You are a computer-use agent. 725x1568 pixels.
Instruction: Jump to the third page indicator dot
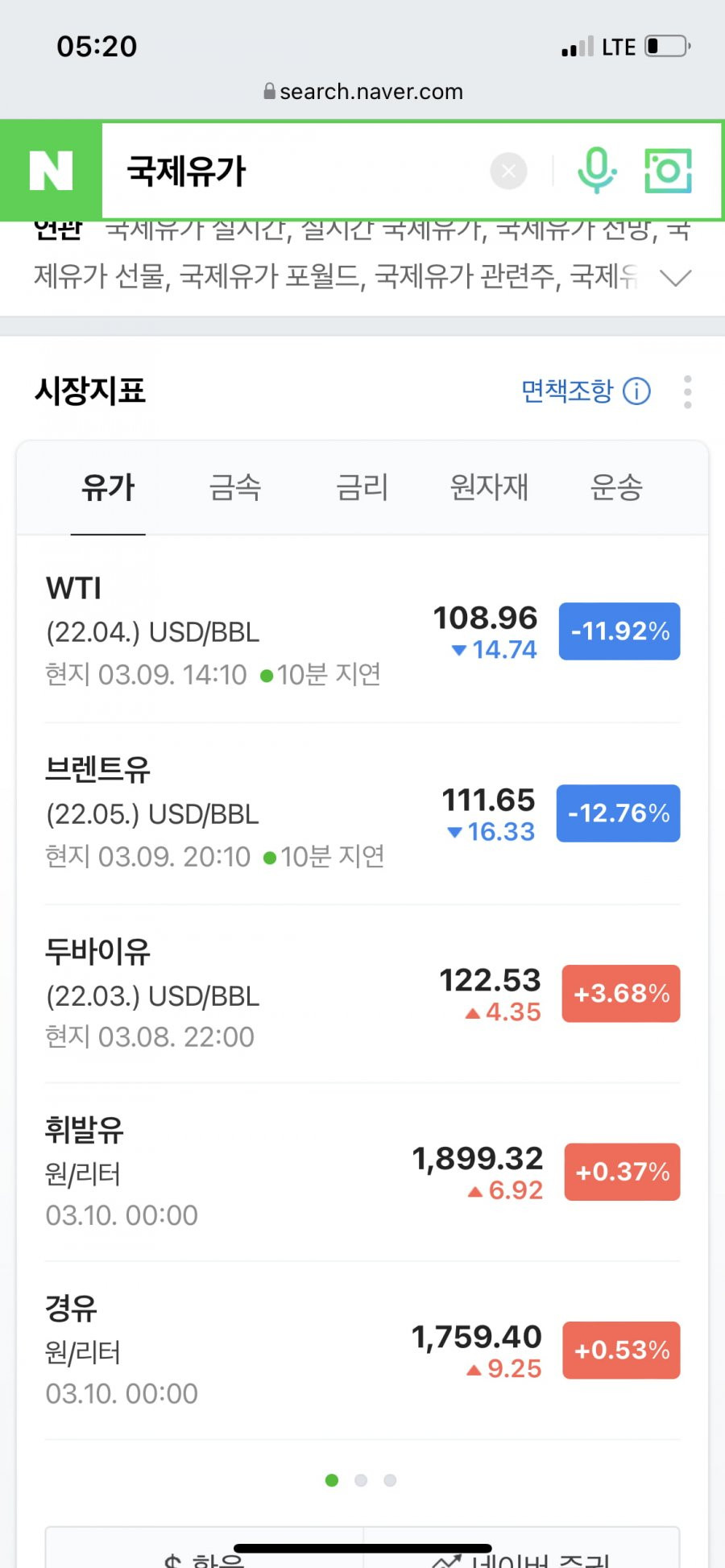[390, 1480]
